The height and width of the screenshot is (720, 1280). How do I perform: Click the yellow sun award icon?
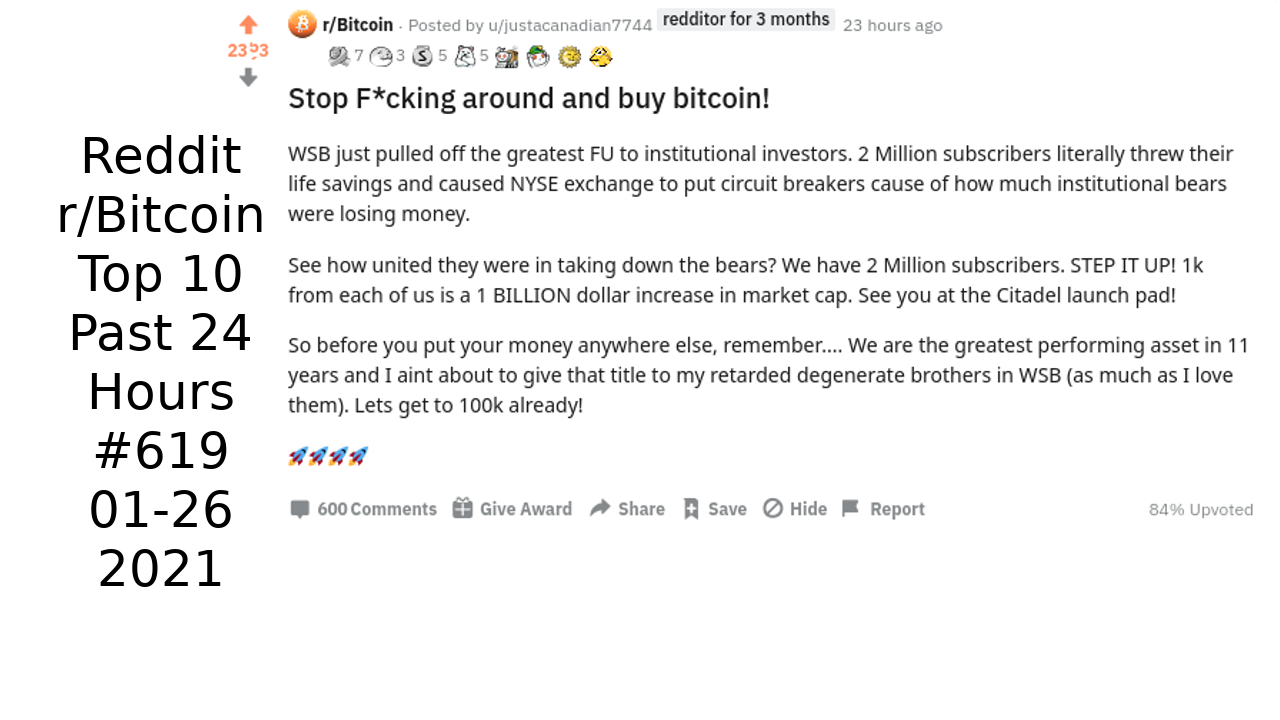pos(569,57)
